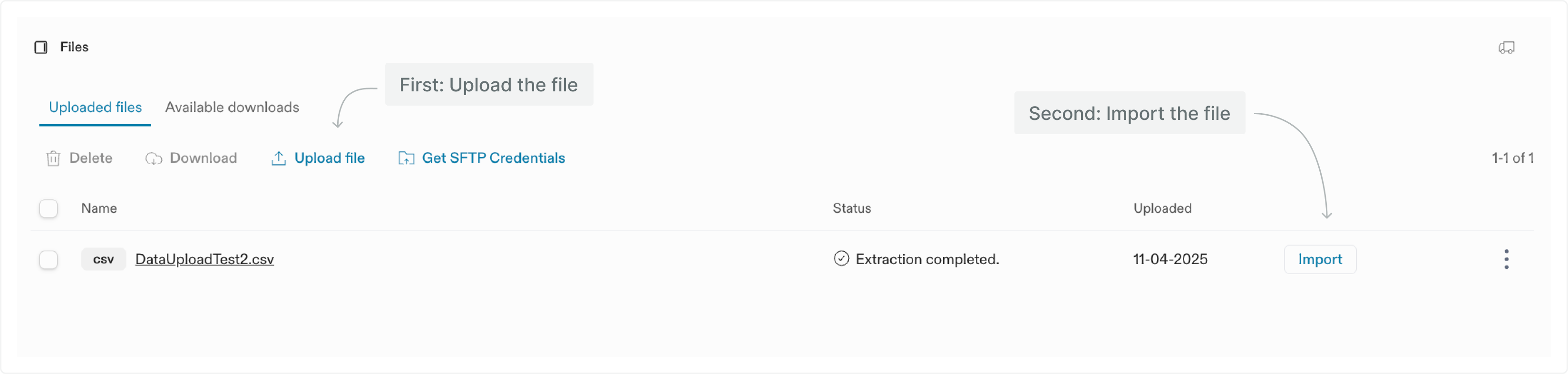Click the Download cloud icon
Viewport: 1568px width, 374px height.
click(154, 158)
